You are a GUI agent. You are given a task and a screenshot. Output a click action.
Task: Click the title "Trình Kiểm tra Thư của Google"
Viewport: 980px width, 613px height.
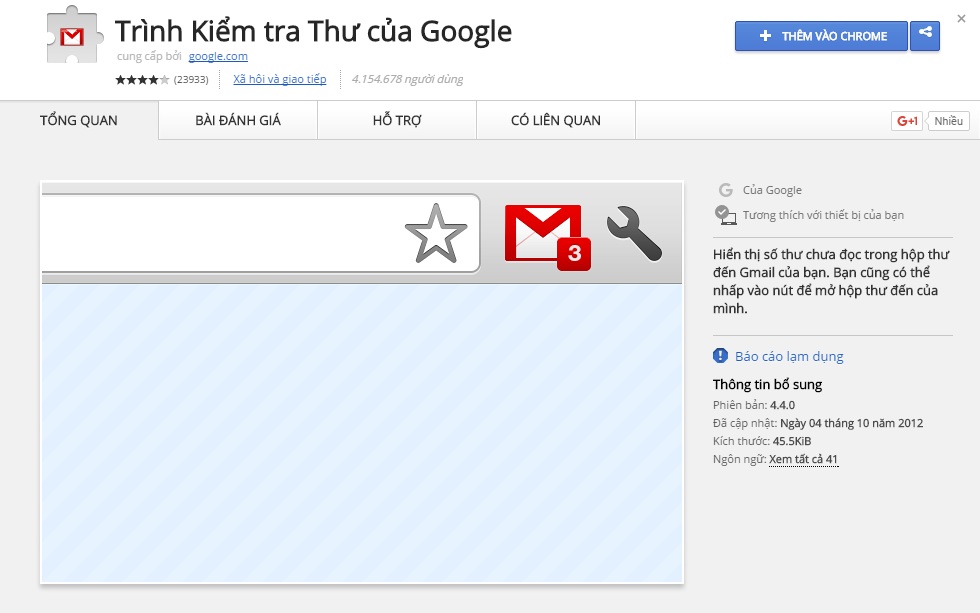tap(313, 31)
